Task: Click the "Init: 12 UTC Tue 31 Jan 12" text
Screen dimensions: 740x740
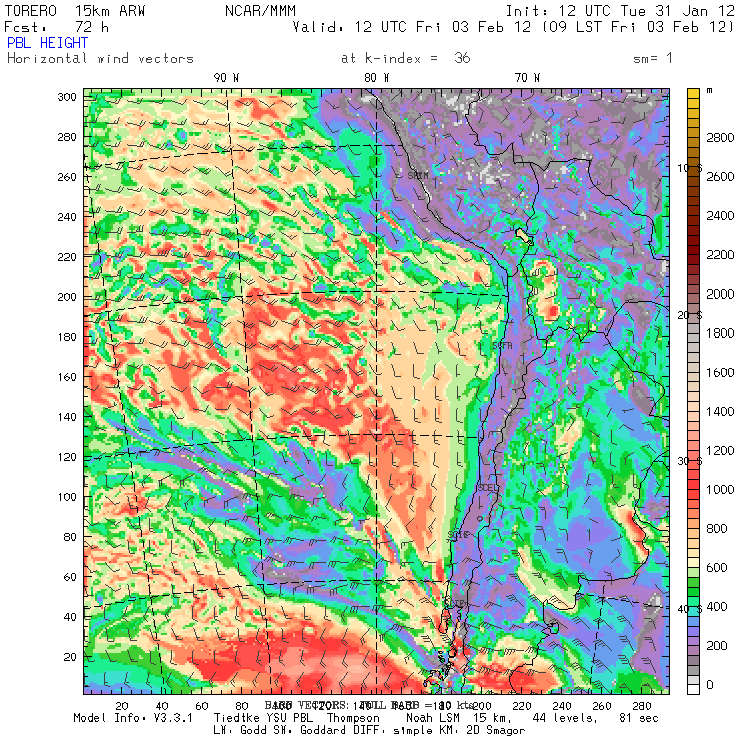Action: (620, 11)
